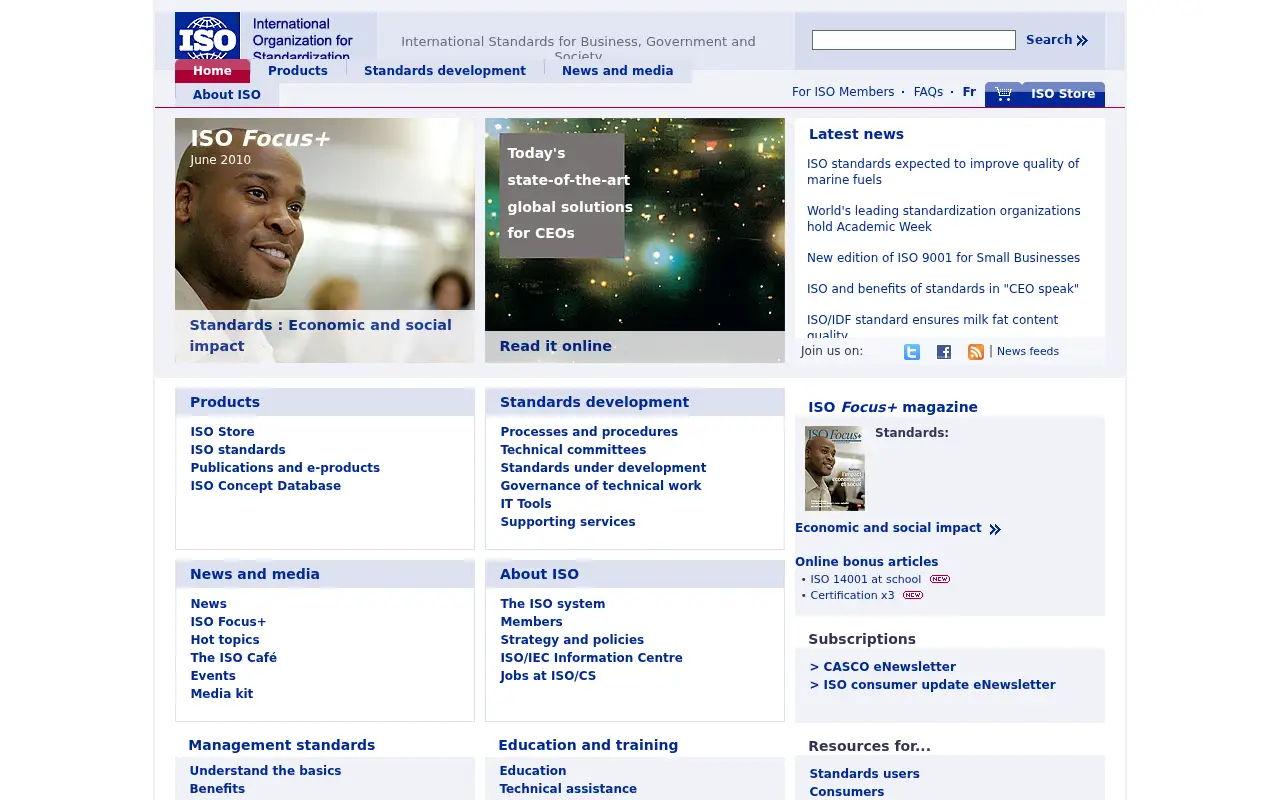Viewport: 1280px width, 800px height.
Task: Open Media kit link
Action: pyautogui.click(x=222, y=694)
